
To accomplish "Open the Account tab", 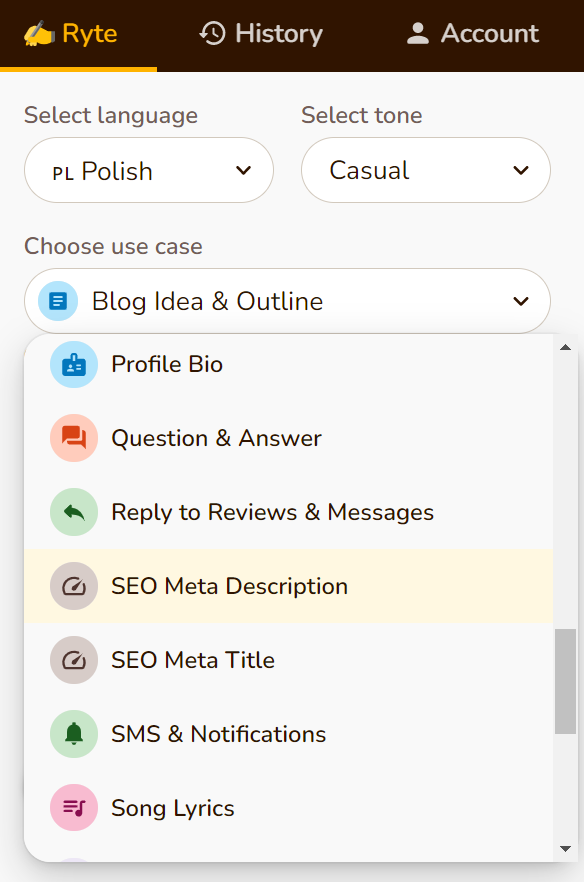I will (x=473, y=34).
